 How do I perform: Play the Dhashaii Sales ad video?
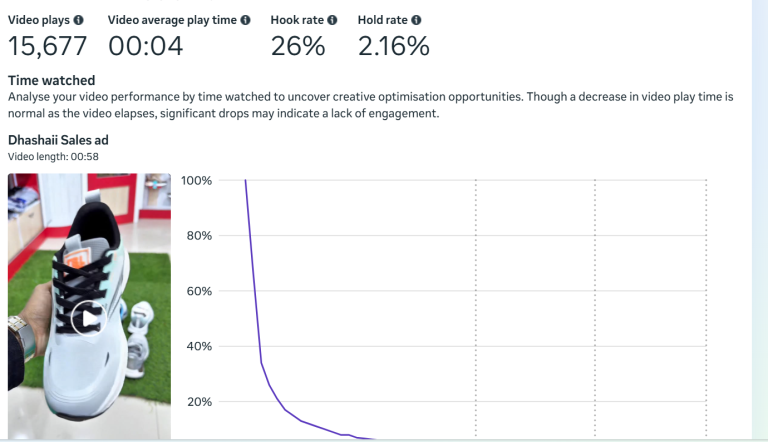(90, 318)
